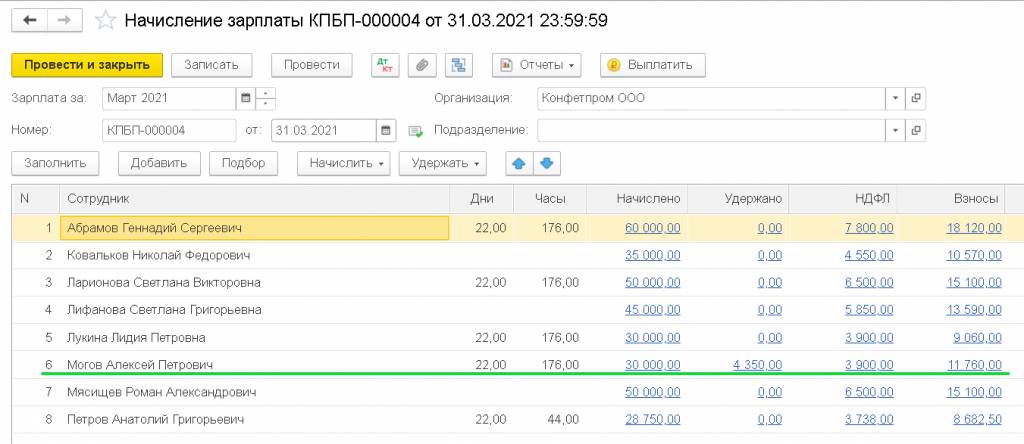The height and width of the screenshot is (444, 1024).
Task: Open Организация Конфетпром ООО in new form
Action: pyautogui.click(x=916, y=99)
